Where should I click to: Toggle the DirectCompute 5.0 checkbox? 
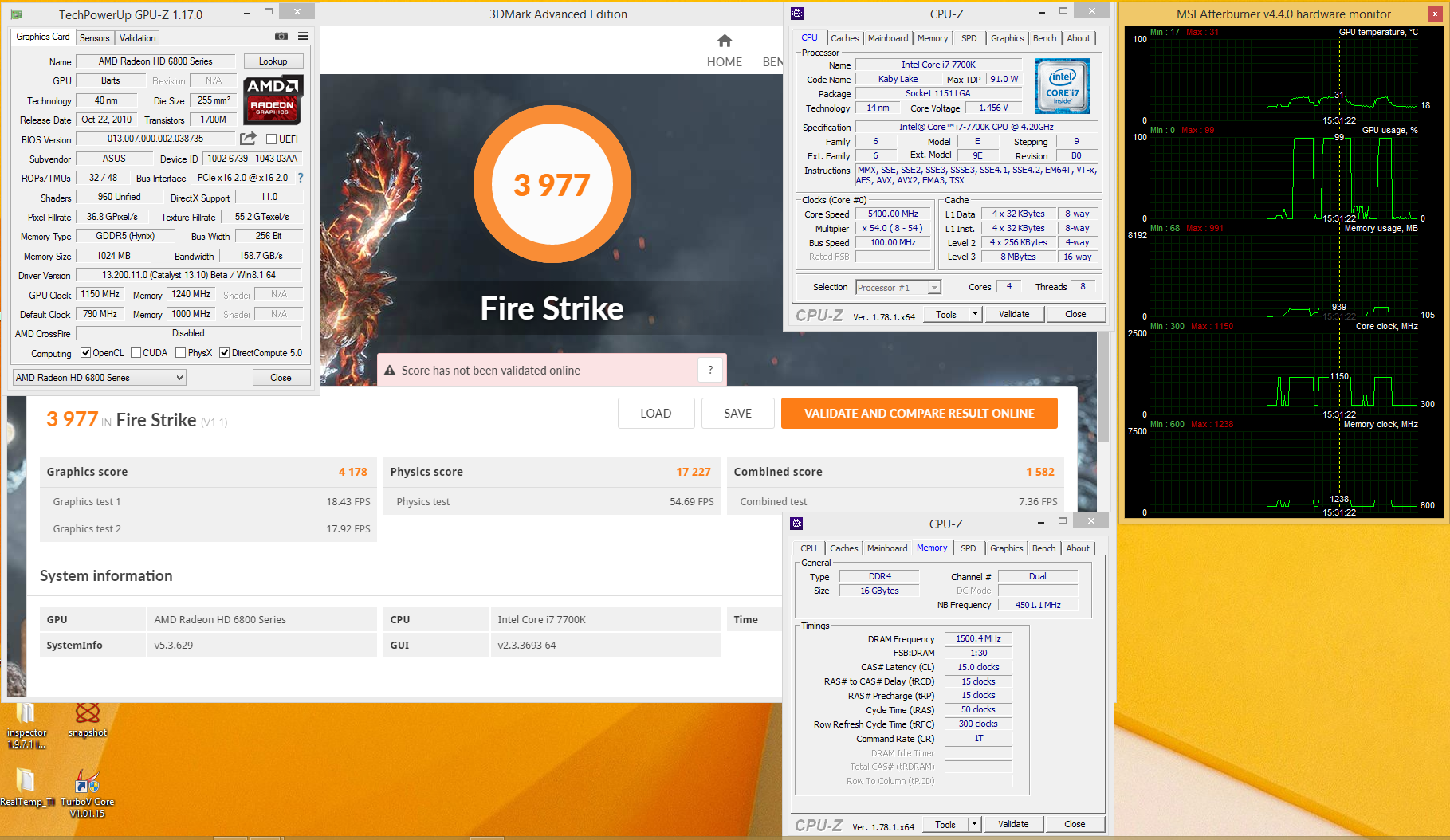click(225, 353)
